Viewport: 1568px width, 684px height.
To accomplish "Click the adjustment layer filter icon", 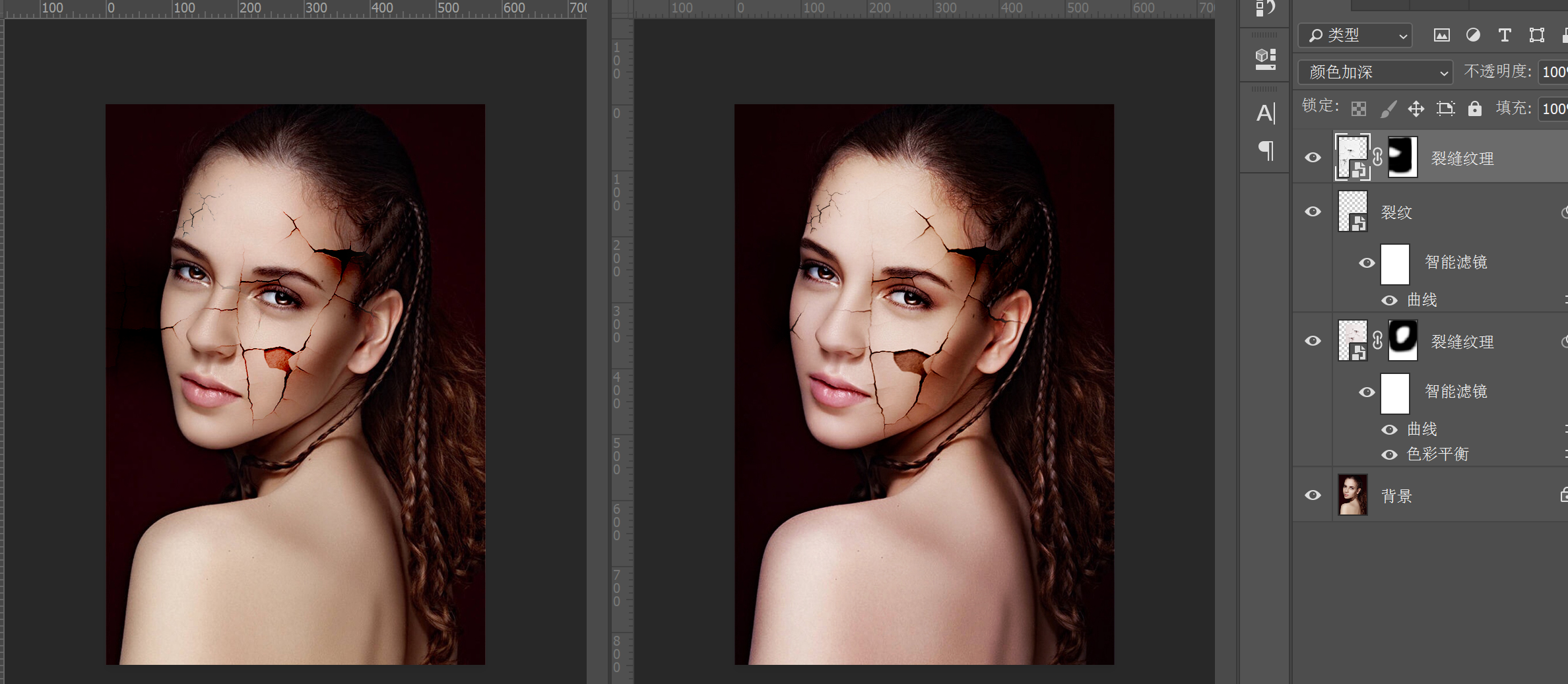I will pyautogui.click(x=1473, y=36).
